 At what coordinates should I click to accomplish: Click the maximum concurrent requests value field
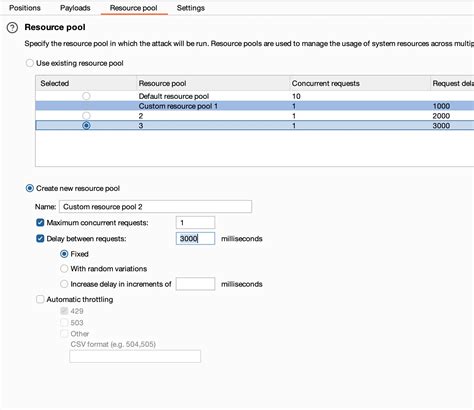195,223
